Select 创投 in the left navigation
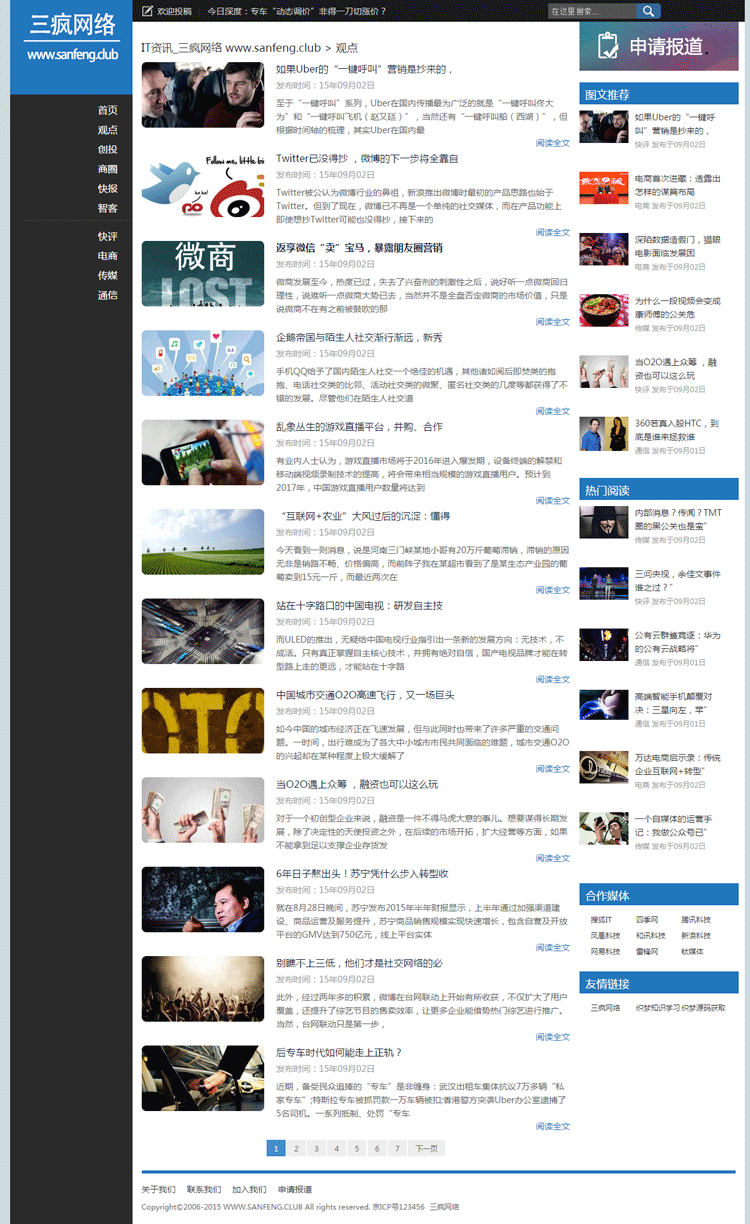750x1224 pixels. pyautogui.click(x=107, y=149)
